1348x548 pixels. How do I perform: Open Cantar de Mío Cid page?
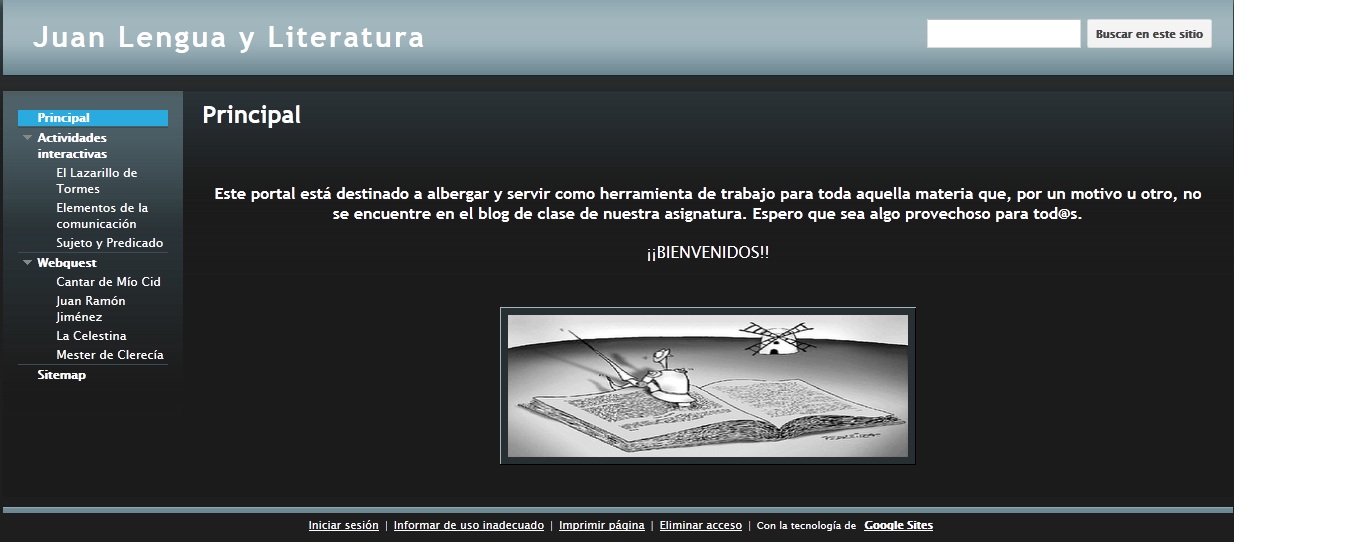[x=108, y=282]
